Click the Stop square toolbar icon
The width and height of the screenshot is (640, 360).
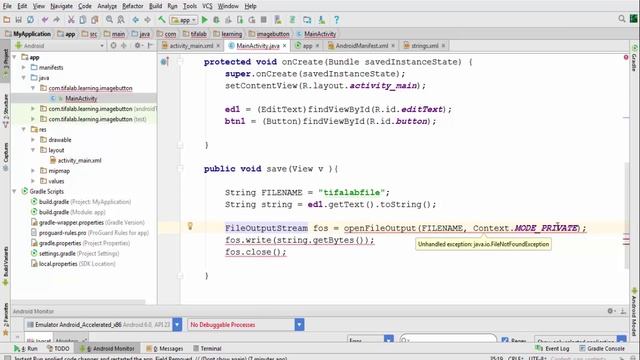[x=264, y=20]
